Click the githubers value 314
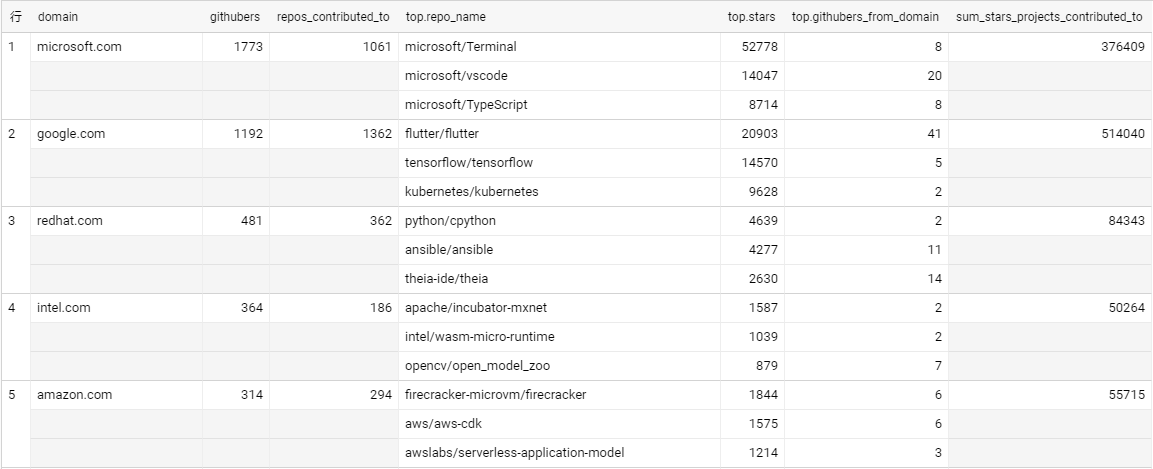Viewport: 1153px width, 469px height. coord(251,395)
